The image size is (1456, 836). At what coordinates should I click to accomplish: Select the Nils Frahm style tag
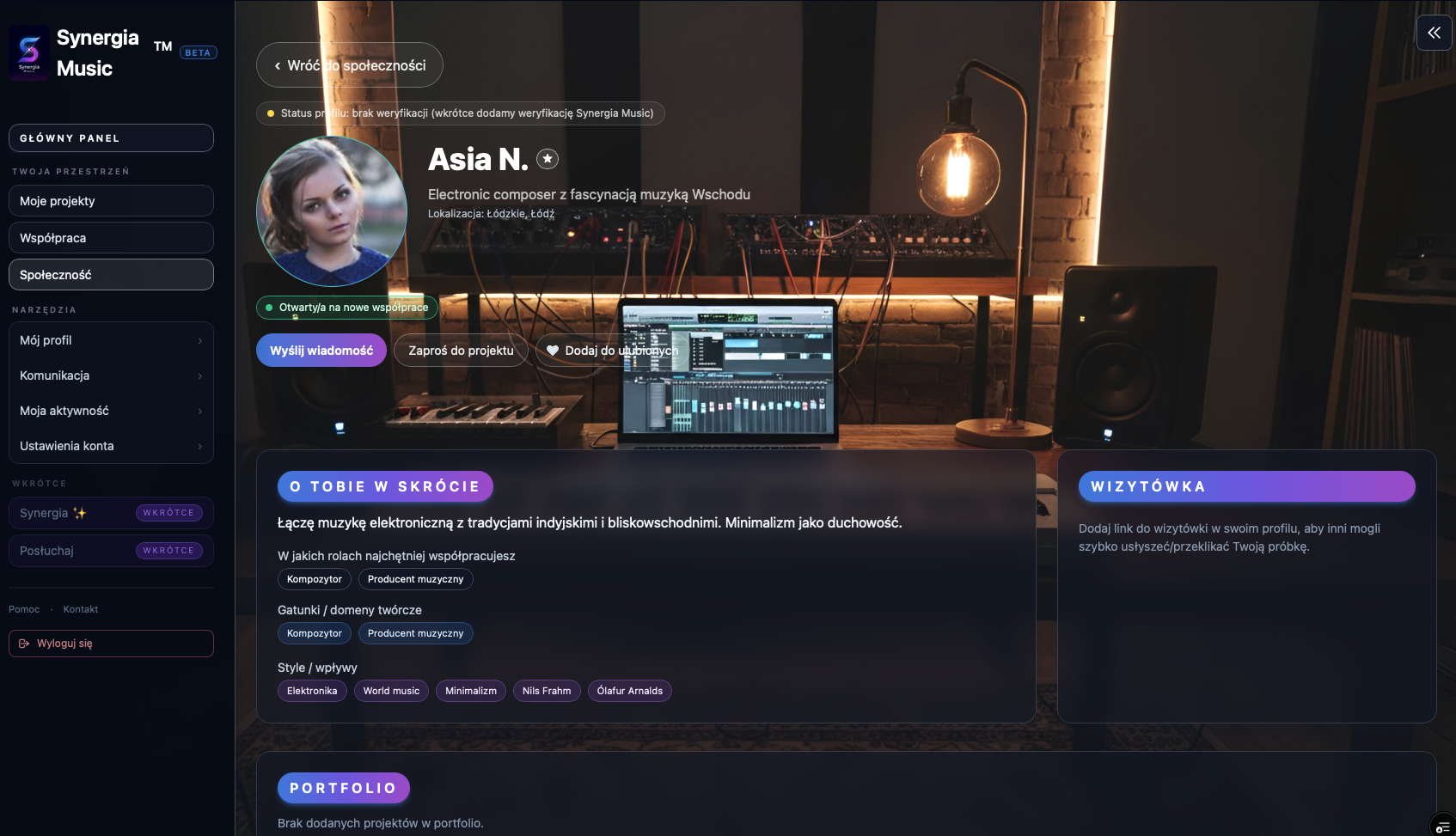547,691
